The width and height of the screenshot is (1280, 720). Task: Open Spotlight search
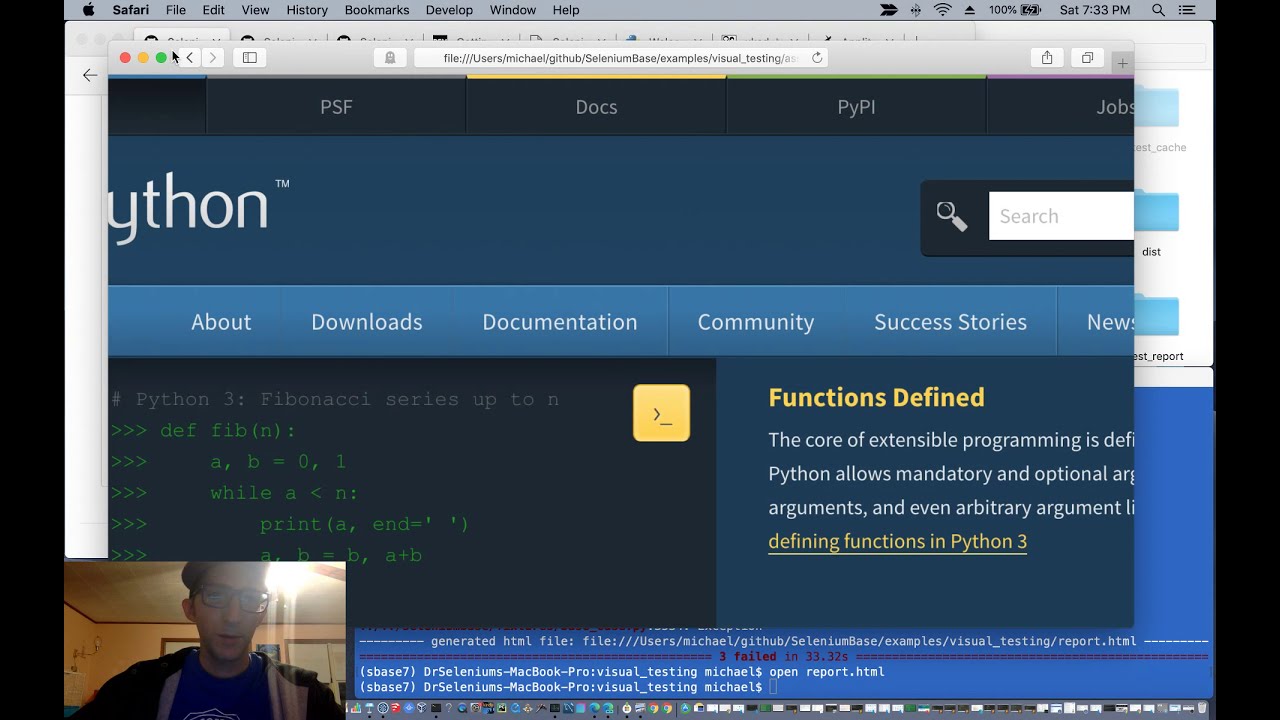[1158, 10]
